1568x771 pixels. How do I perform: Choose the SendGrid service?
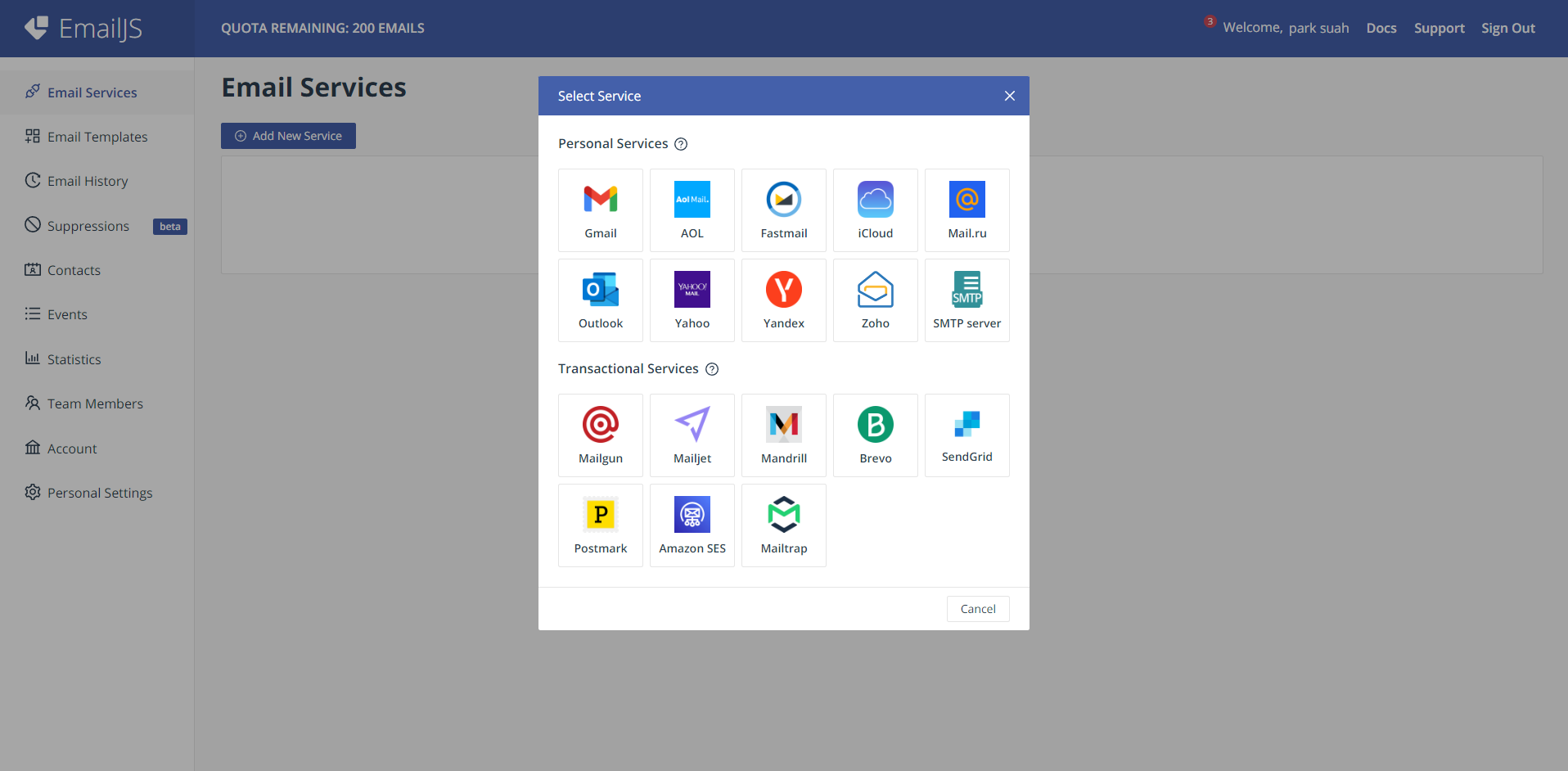[967, 435]
